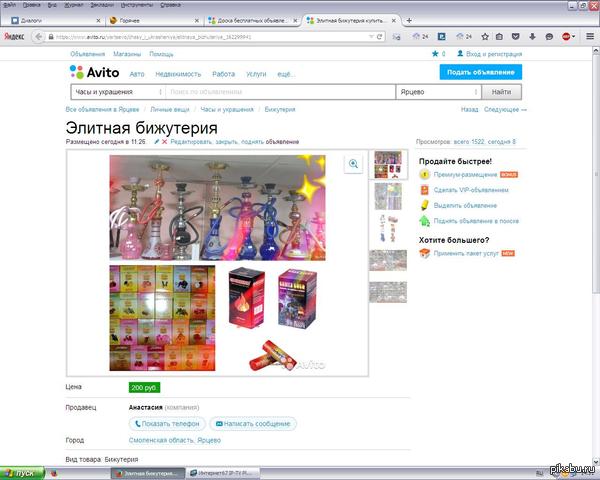Click the Найти search button
This screenshot has height=480, width=600.
point(501,92)
